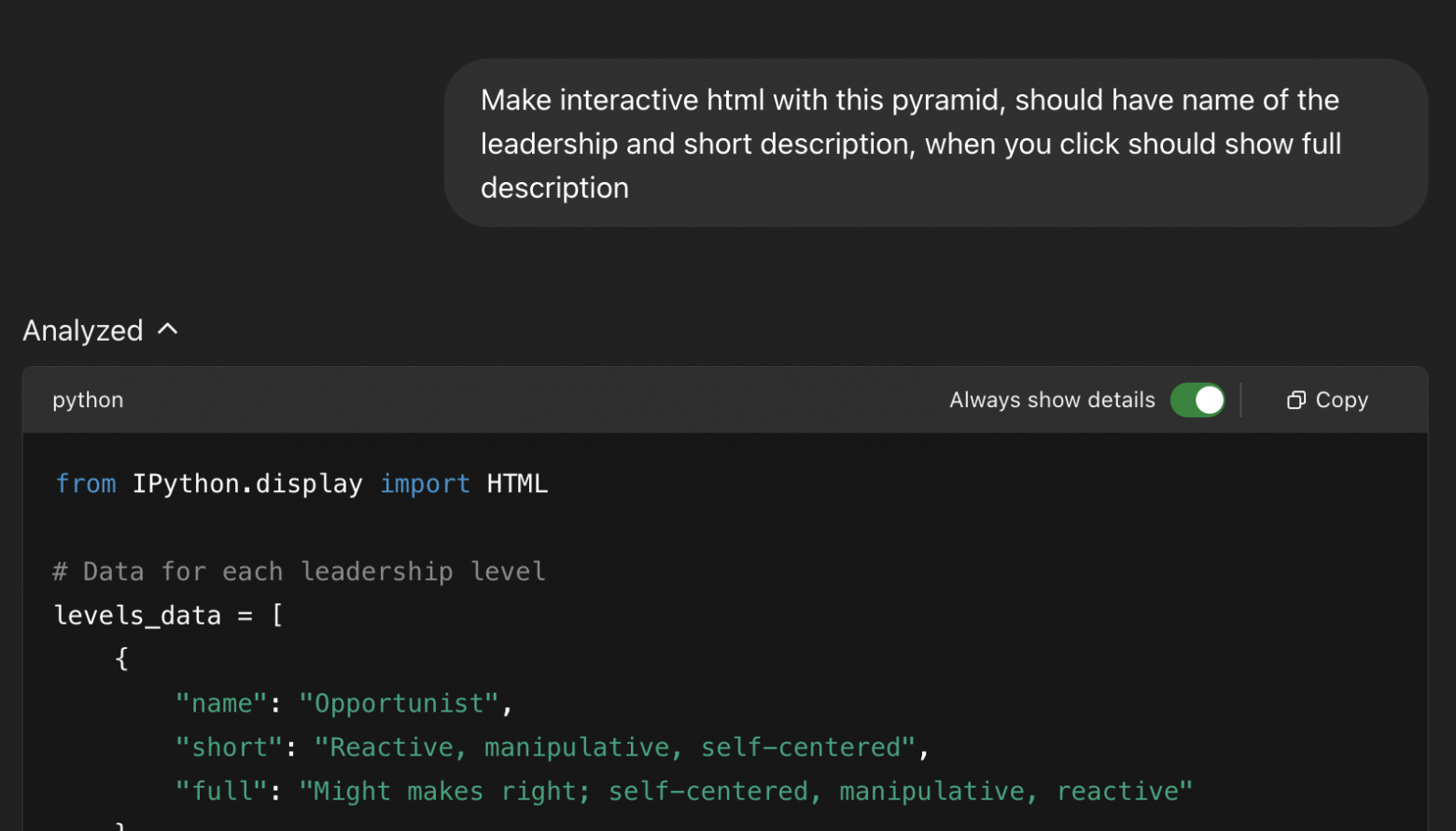Viewport: 1456px width, 831px height.
Task: Click IPython.display in the import line
Action: [247, 484]
